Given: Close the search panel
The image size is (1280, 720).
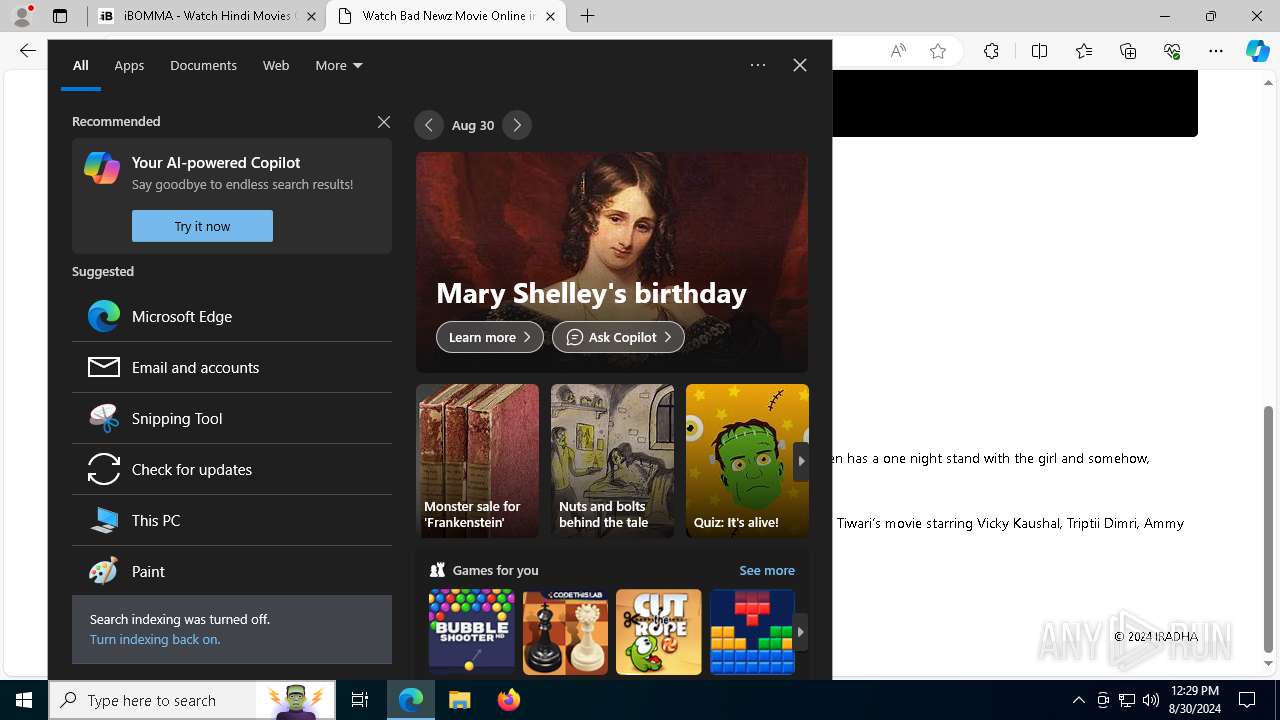Looking at the screenshot, I should (x=800, y=65).
